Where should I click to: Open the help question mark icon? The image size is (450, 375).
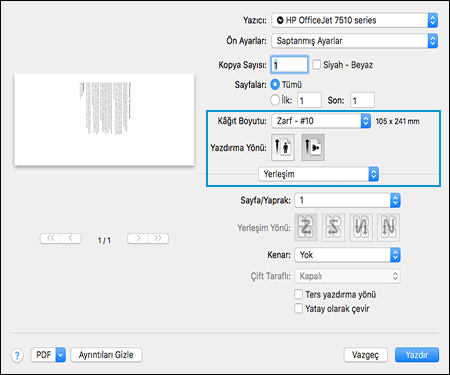17,355
